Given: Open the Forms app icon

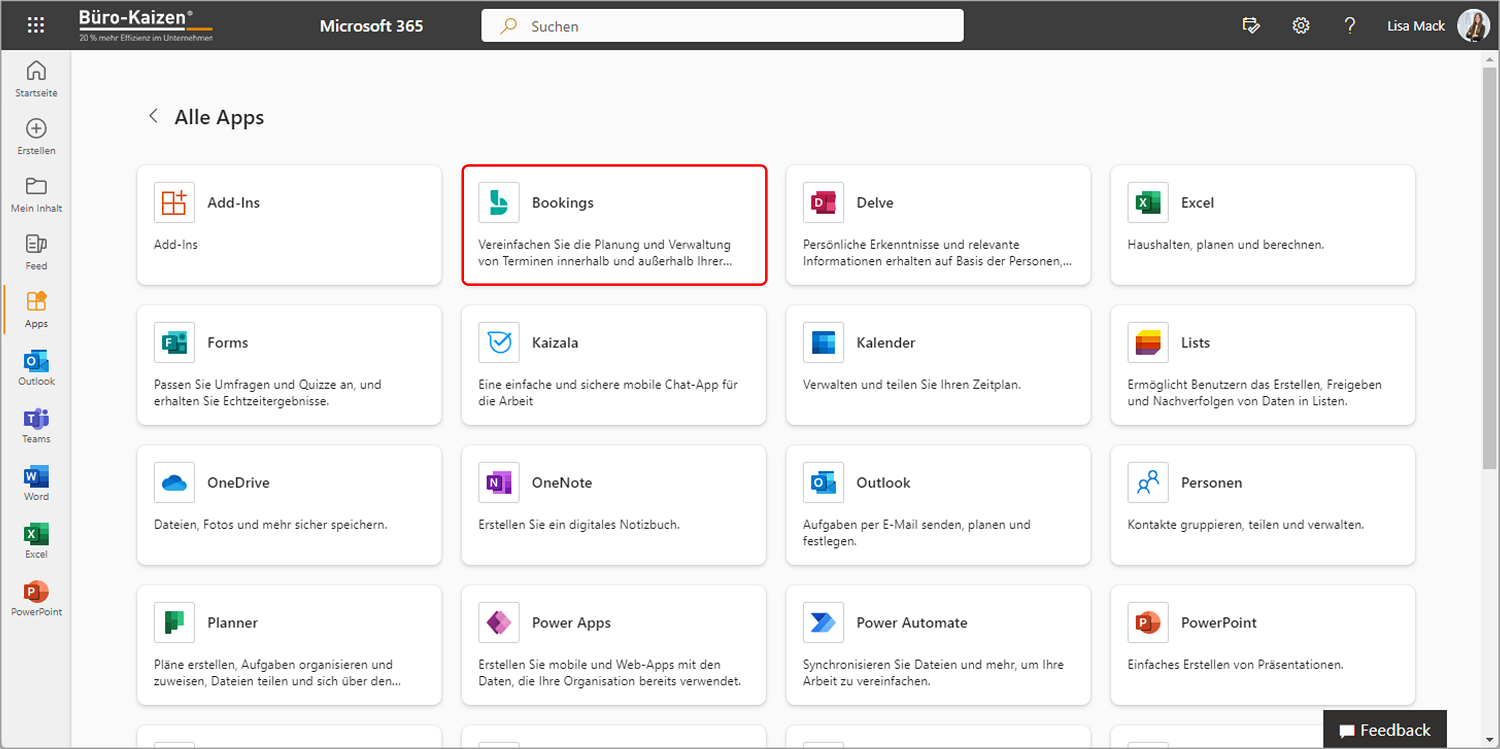Looking at the screenshot, I should click(x=174, y=342).
